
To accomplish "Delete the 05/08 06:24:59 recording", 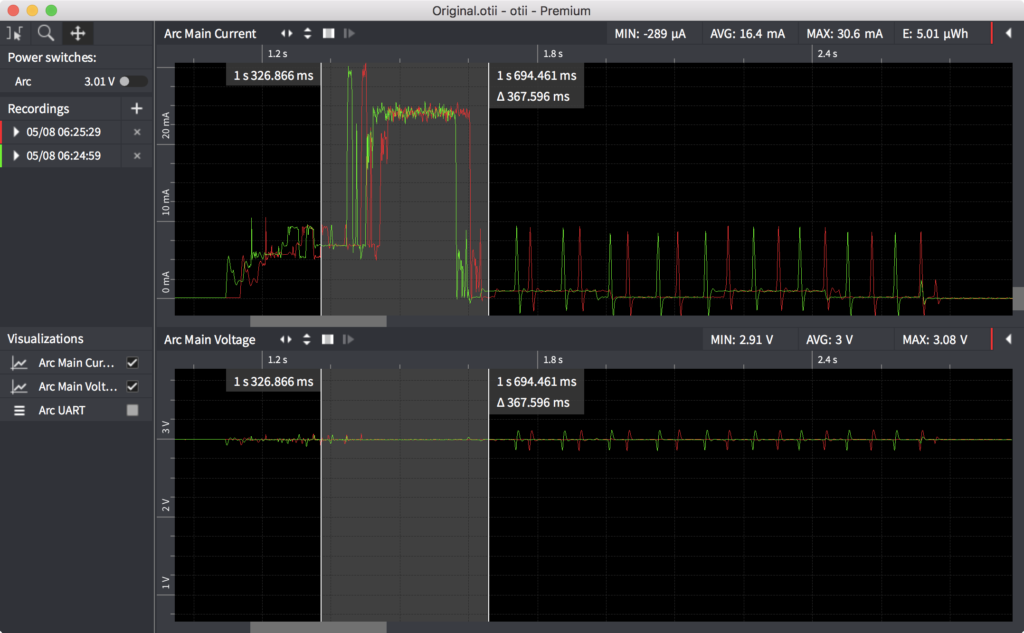I will pos(137,156).
